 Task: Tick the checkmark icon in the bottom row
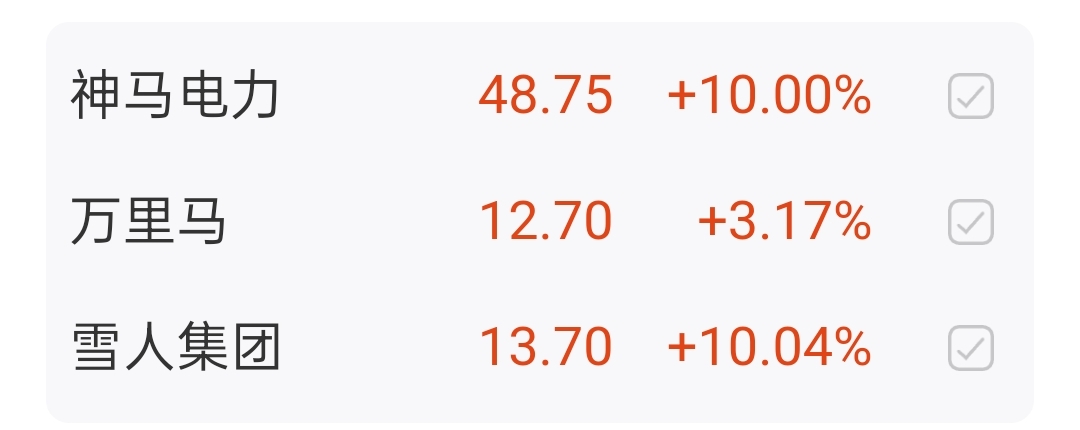970,347
